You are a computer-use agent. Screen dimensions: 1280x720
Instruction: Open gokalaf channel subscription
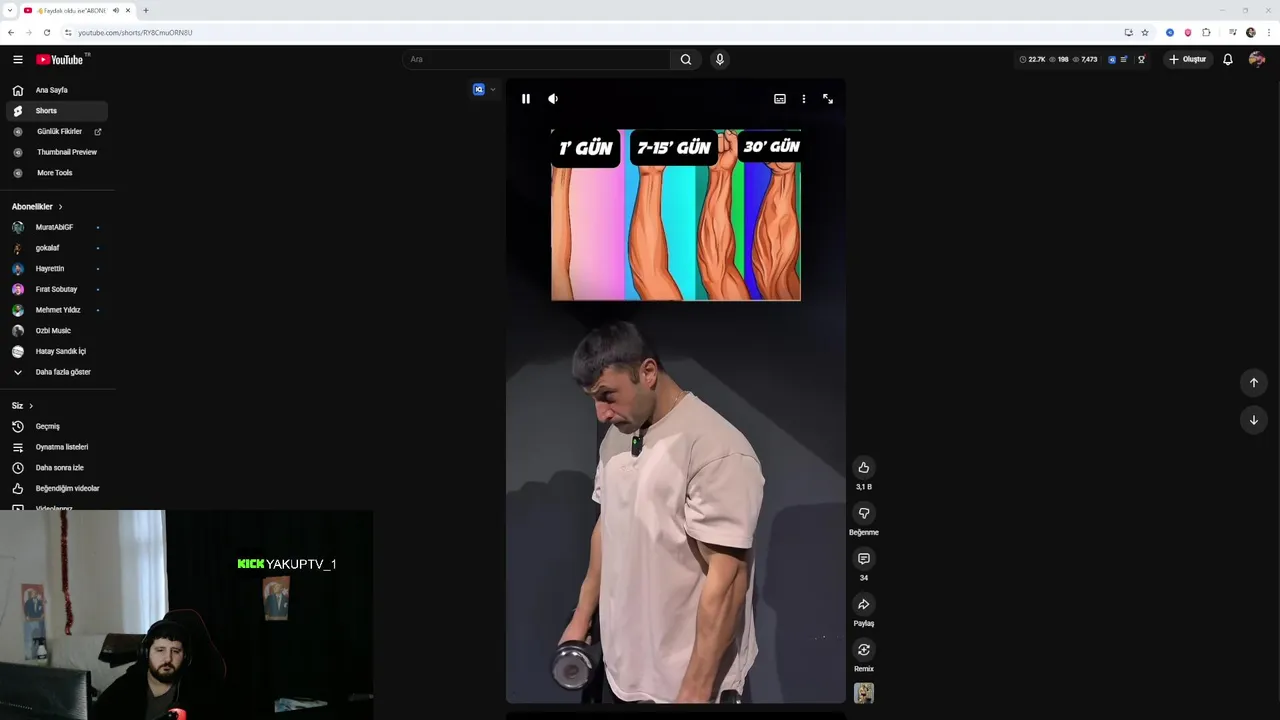point(57,248)
